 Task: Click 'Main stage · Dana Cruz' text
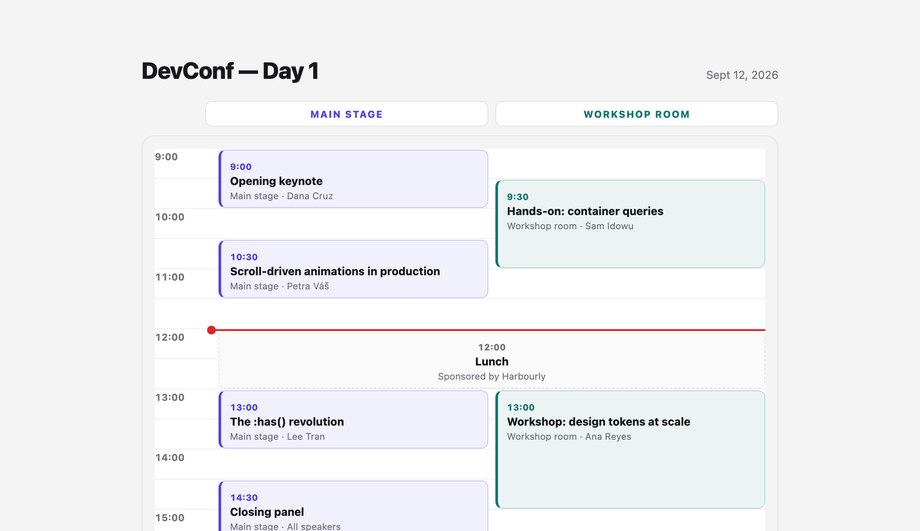click(x=281, y=196)
